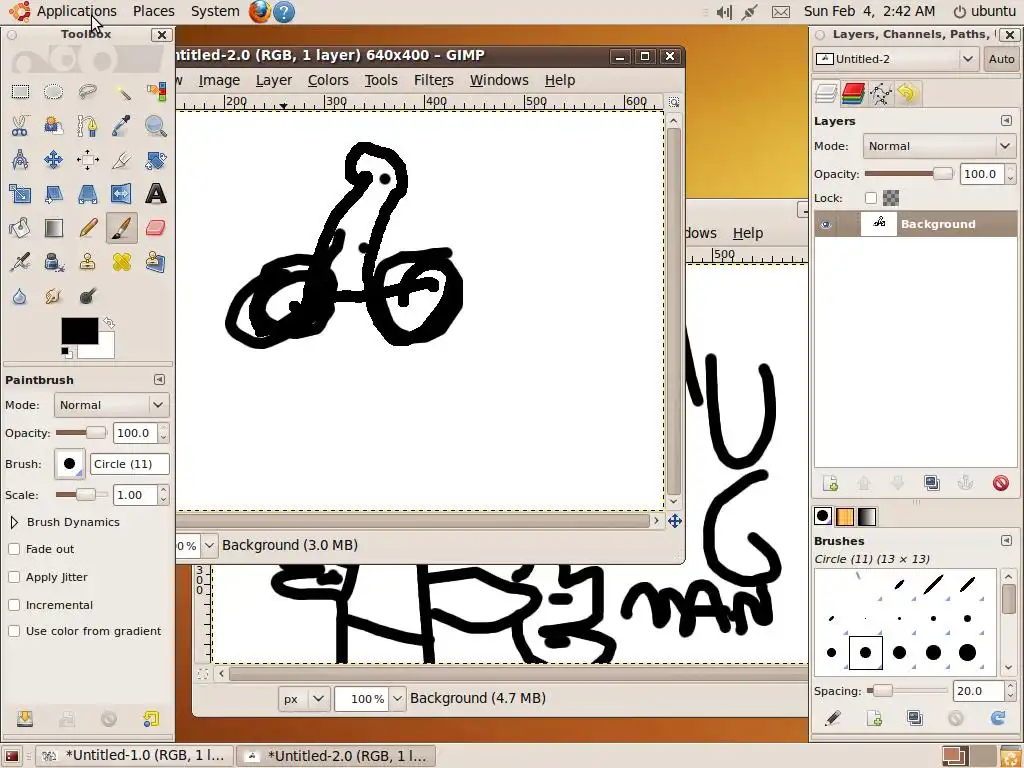The height and width of the screenshot is (768, 1024).
Task: Select the Shear tool
Action: (54, 193)
